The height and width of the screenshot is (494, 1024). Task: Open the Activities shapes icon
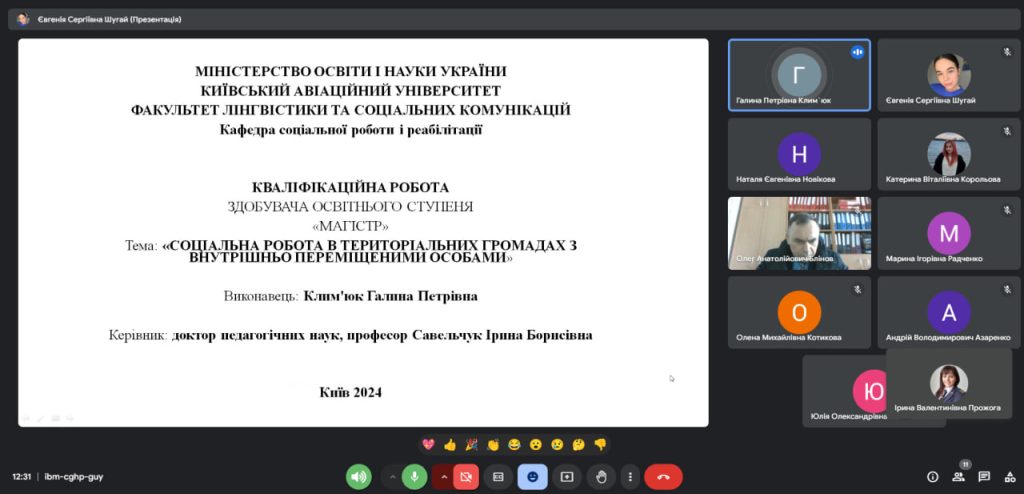point(1009,477)
